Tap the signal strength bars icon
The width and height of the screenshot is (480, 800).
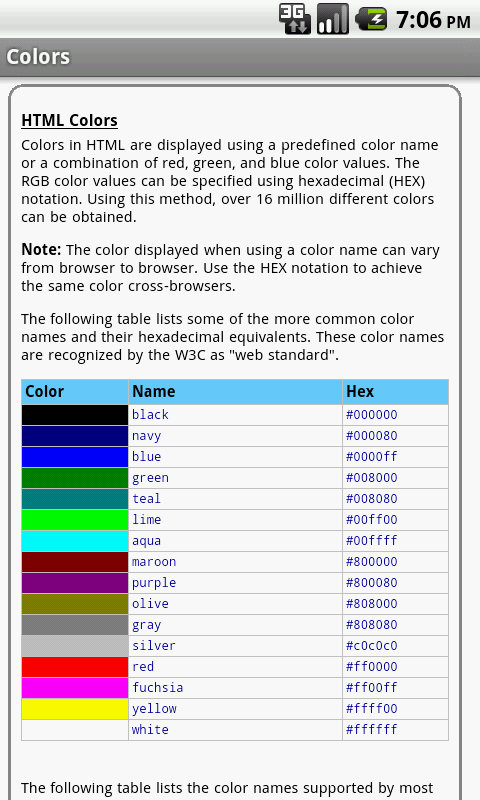(x=333, y=19)
